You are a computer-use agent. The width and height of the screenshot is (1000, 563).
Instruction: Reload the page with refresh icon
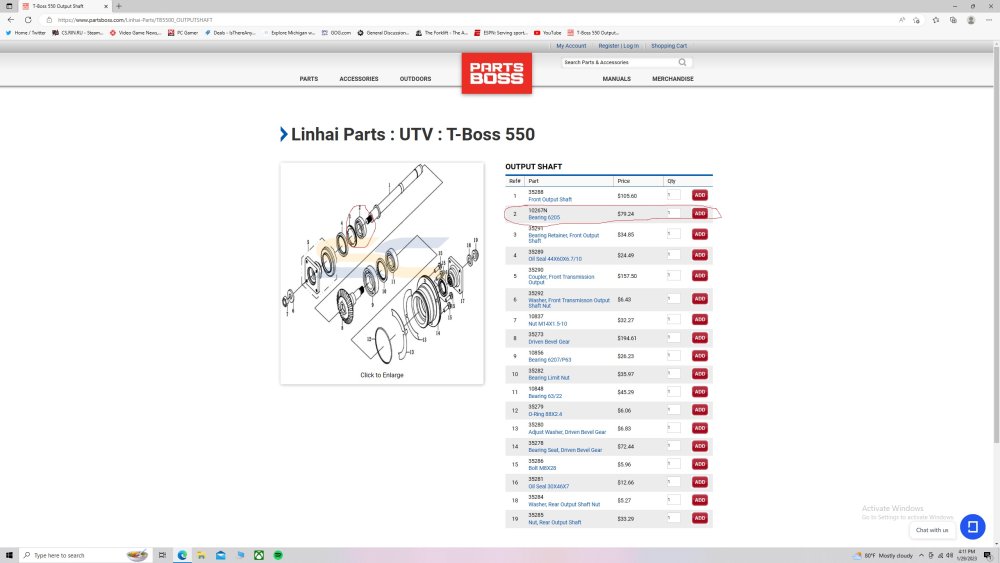pos(28,20)
